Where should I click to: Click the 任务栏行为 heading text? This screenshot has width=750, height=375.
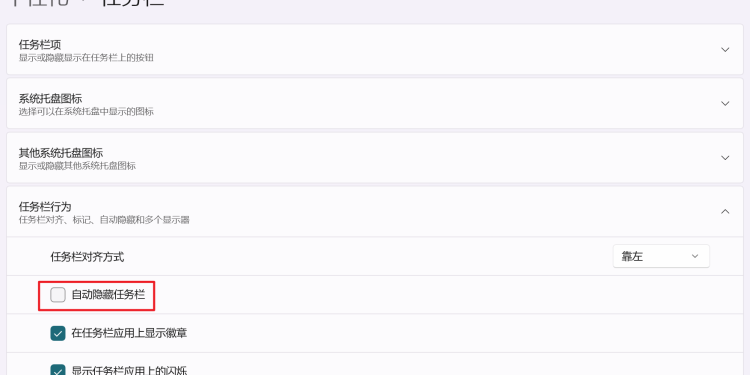(45, 207)
